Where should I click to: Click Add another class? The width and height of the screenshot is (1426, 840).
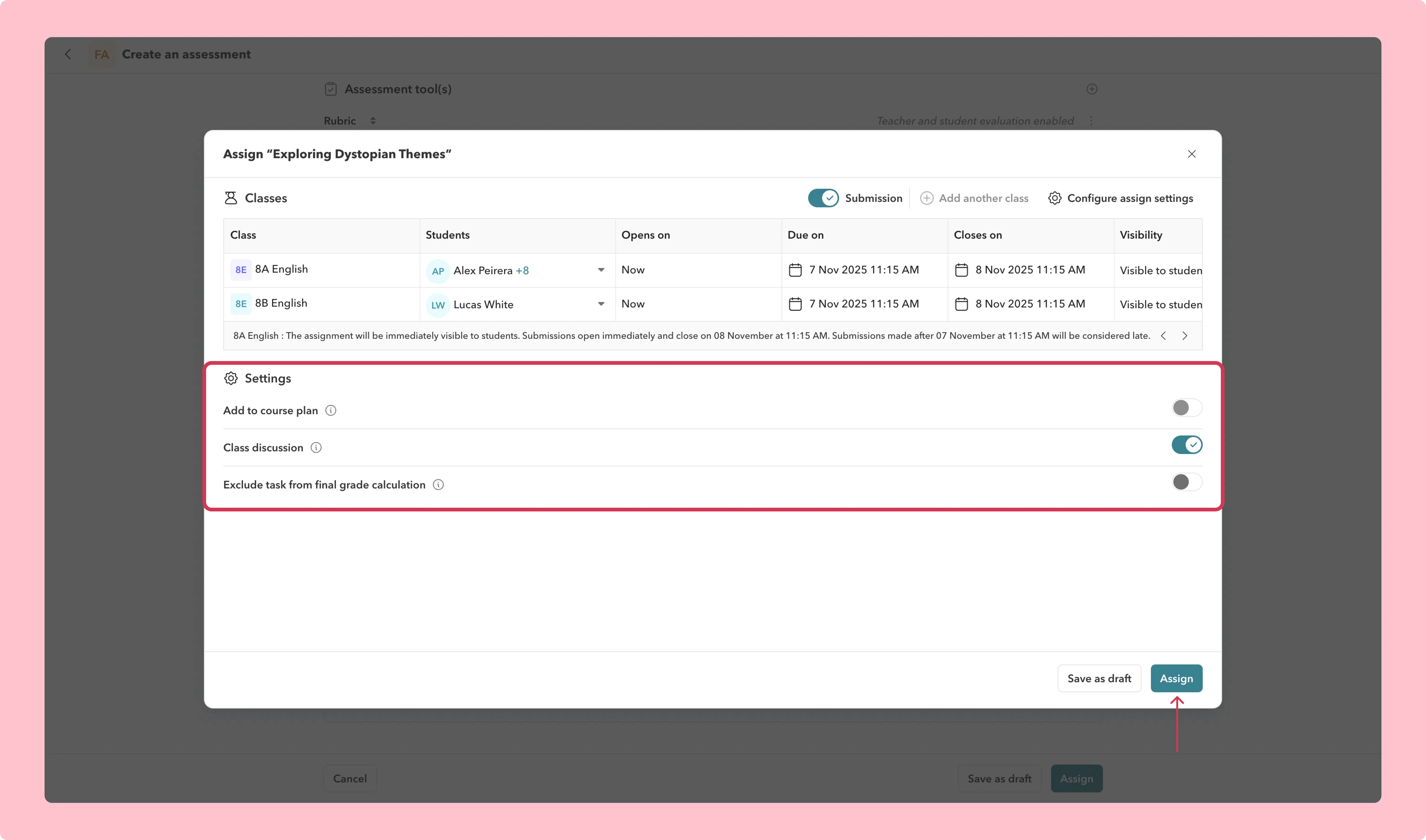tap(974, 198)
